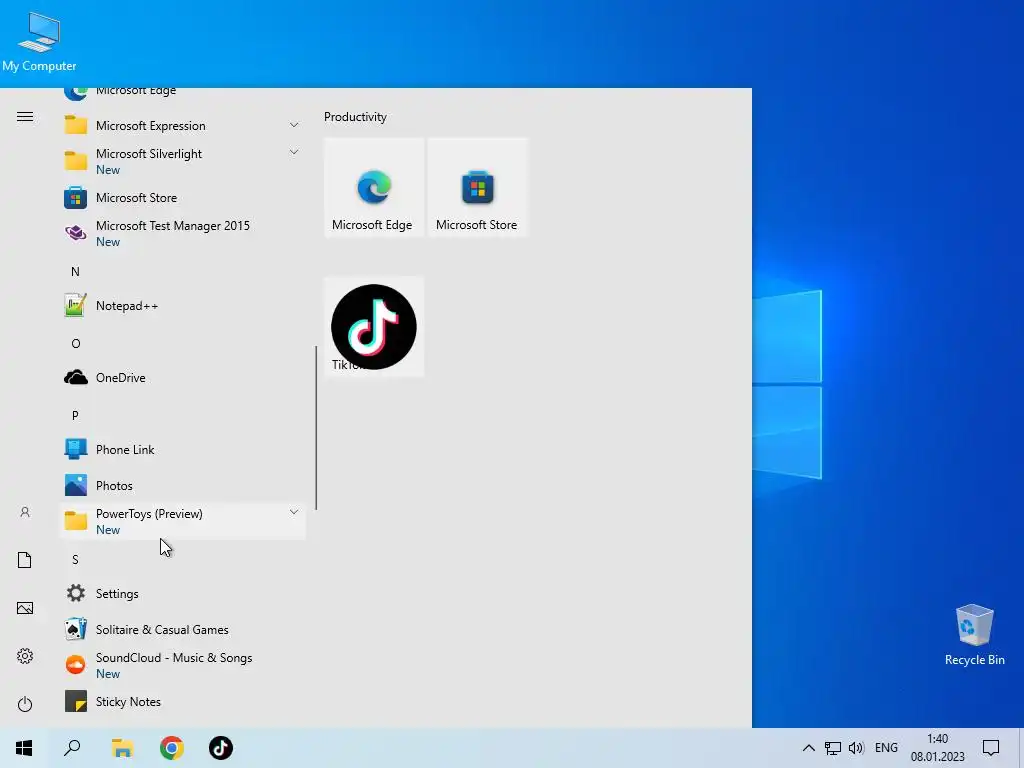
Task: Launch Settings from the app list
Action: pyautogui.click(x=182, y=594)
